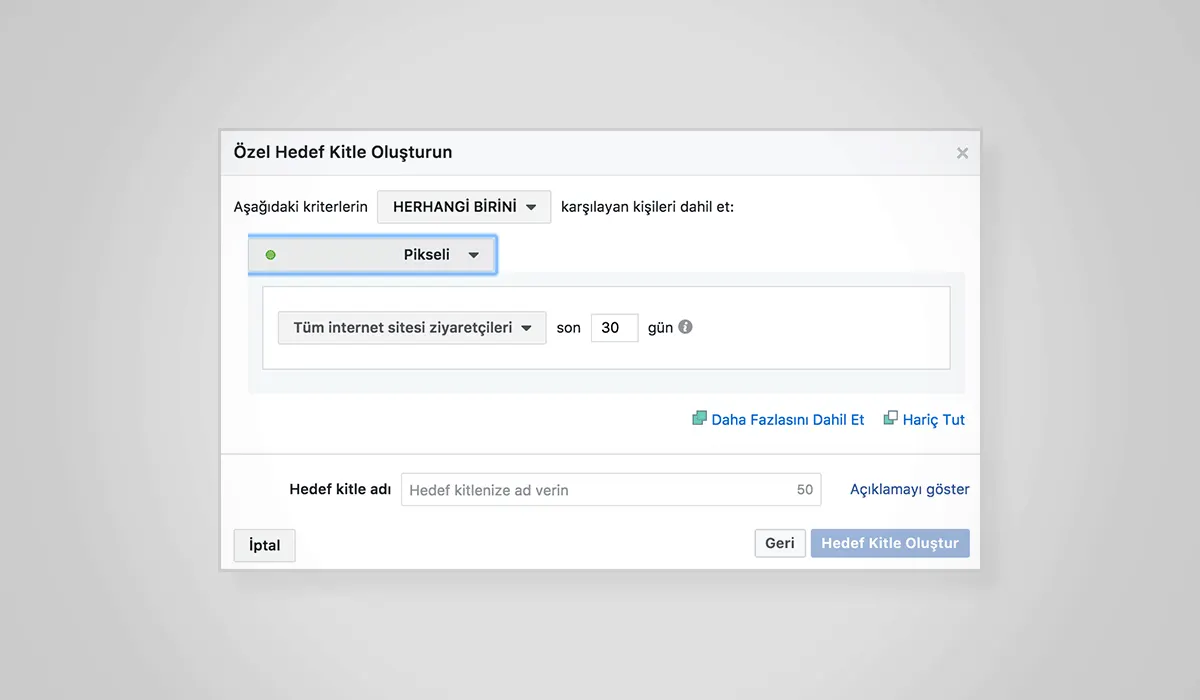Click the Açıklamayı göster link

click(910, 489)
